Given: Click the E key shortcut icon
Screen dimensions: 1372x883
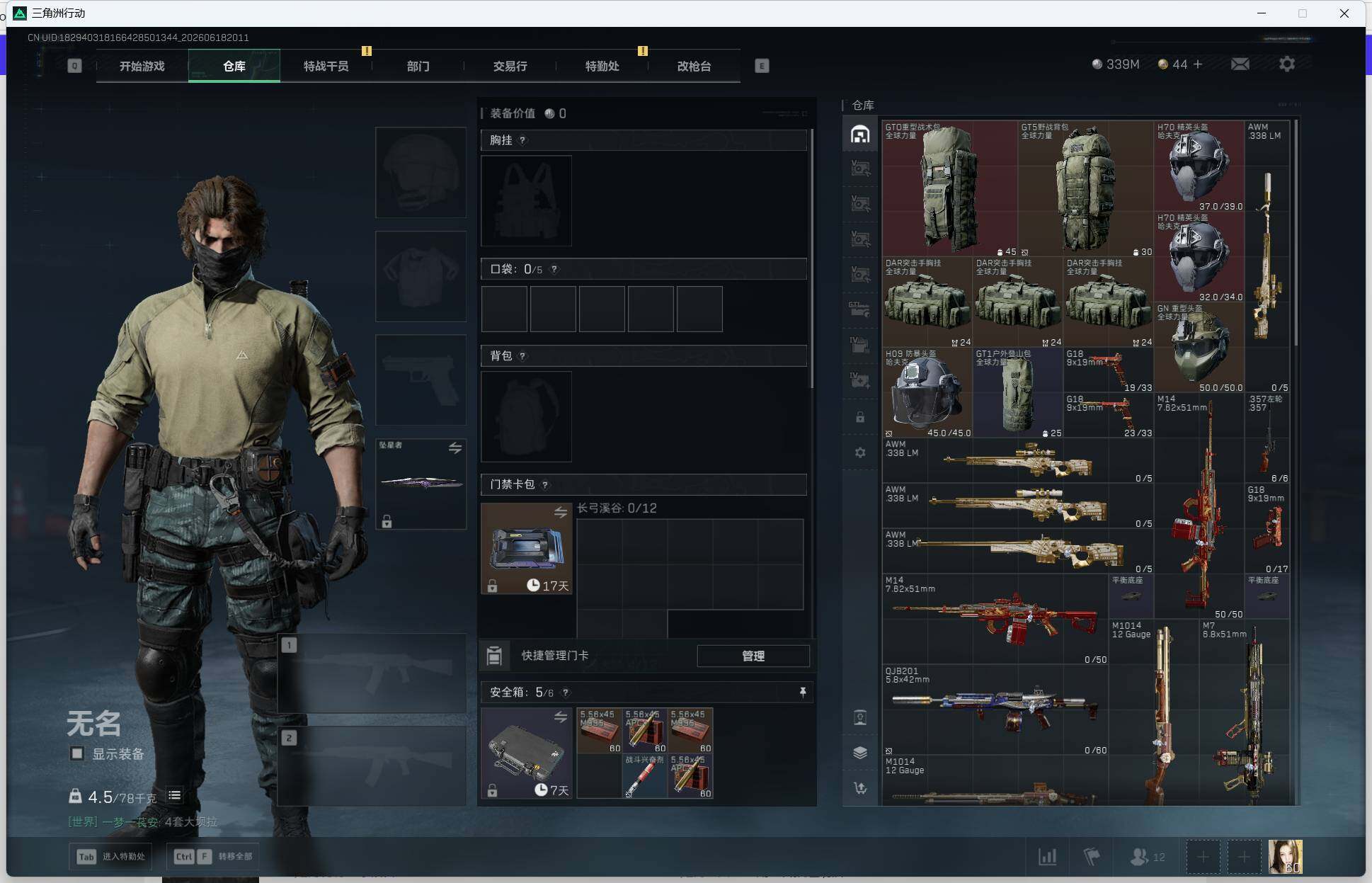Looking at the screenshot, I should 762,66.
